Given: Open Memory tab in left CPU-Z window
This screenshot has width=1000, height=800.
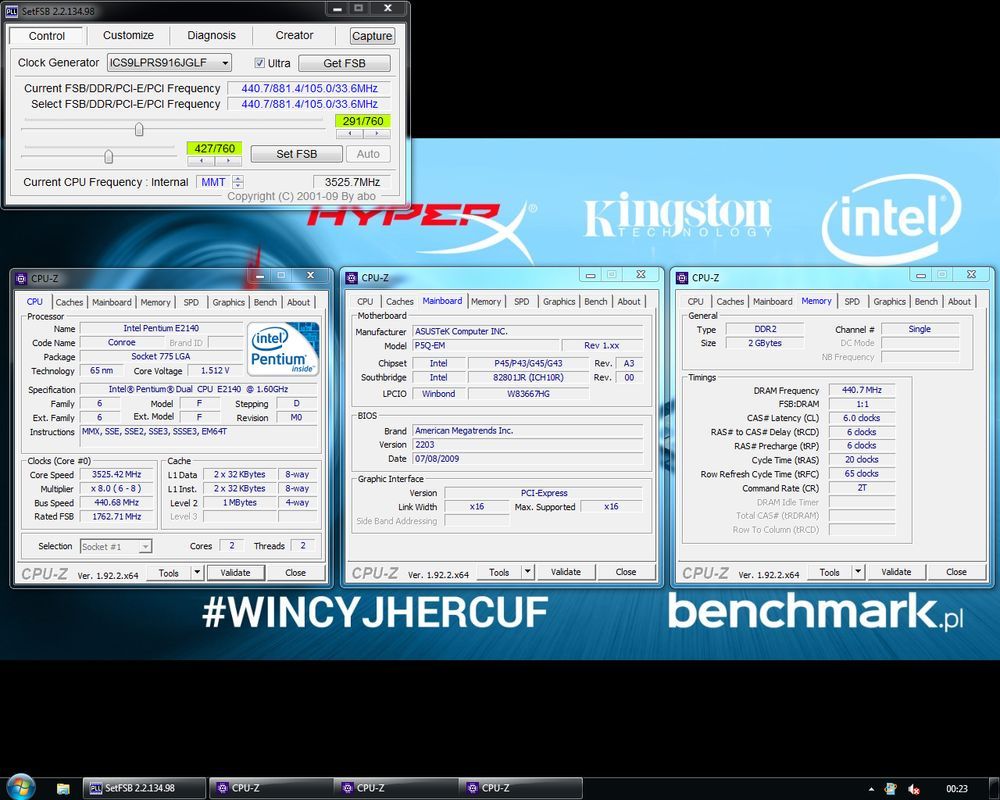Looking at the screenshot, I should pyautogui.click(x=155, y=302).
